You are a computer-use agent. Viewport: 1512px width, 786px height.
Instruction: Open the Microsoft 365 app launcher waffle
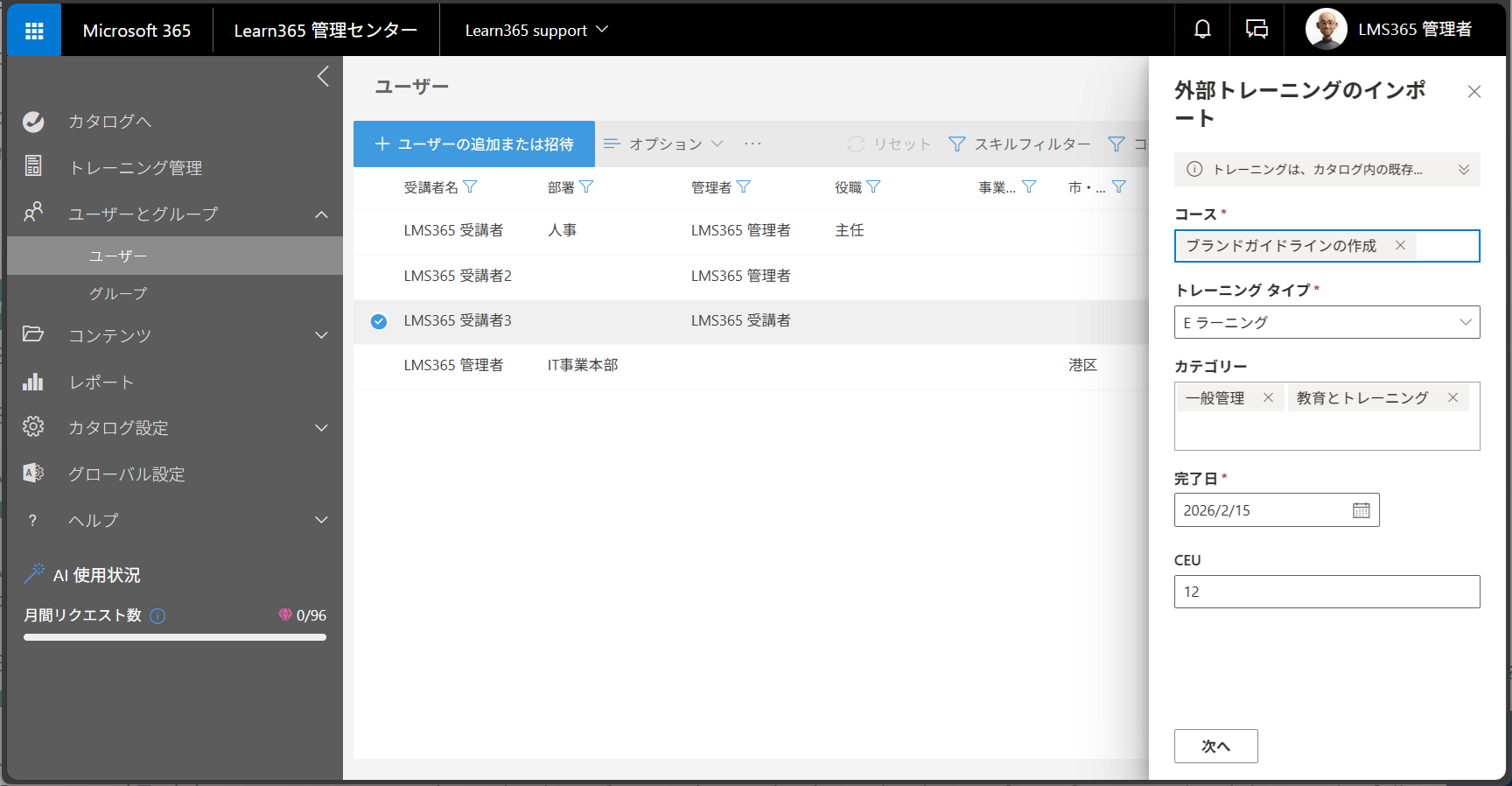pos(34,31)
